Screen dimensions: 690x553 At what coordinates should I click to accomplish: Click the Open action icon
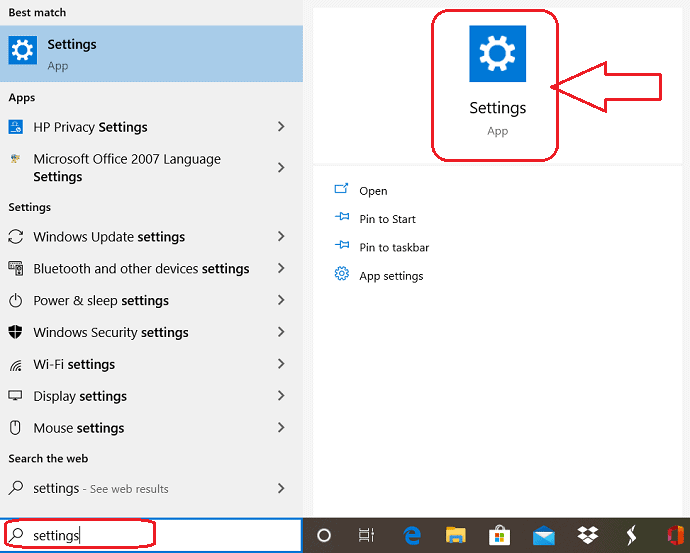pos(341,189)
